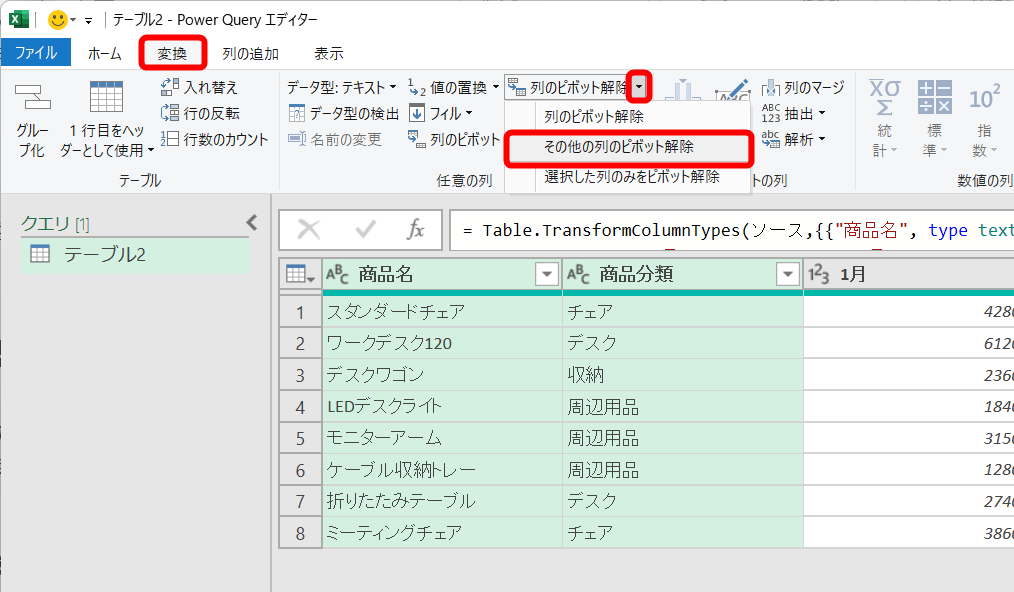Click the 指数 scientific icon
1014x592 pixels.
984,98
